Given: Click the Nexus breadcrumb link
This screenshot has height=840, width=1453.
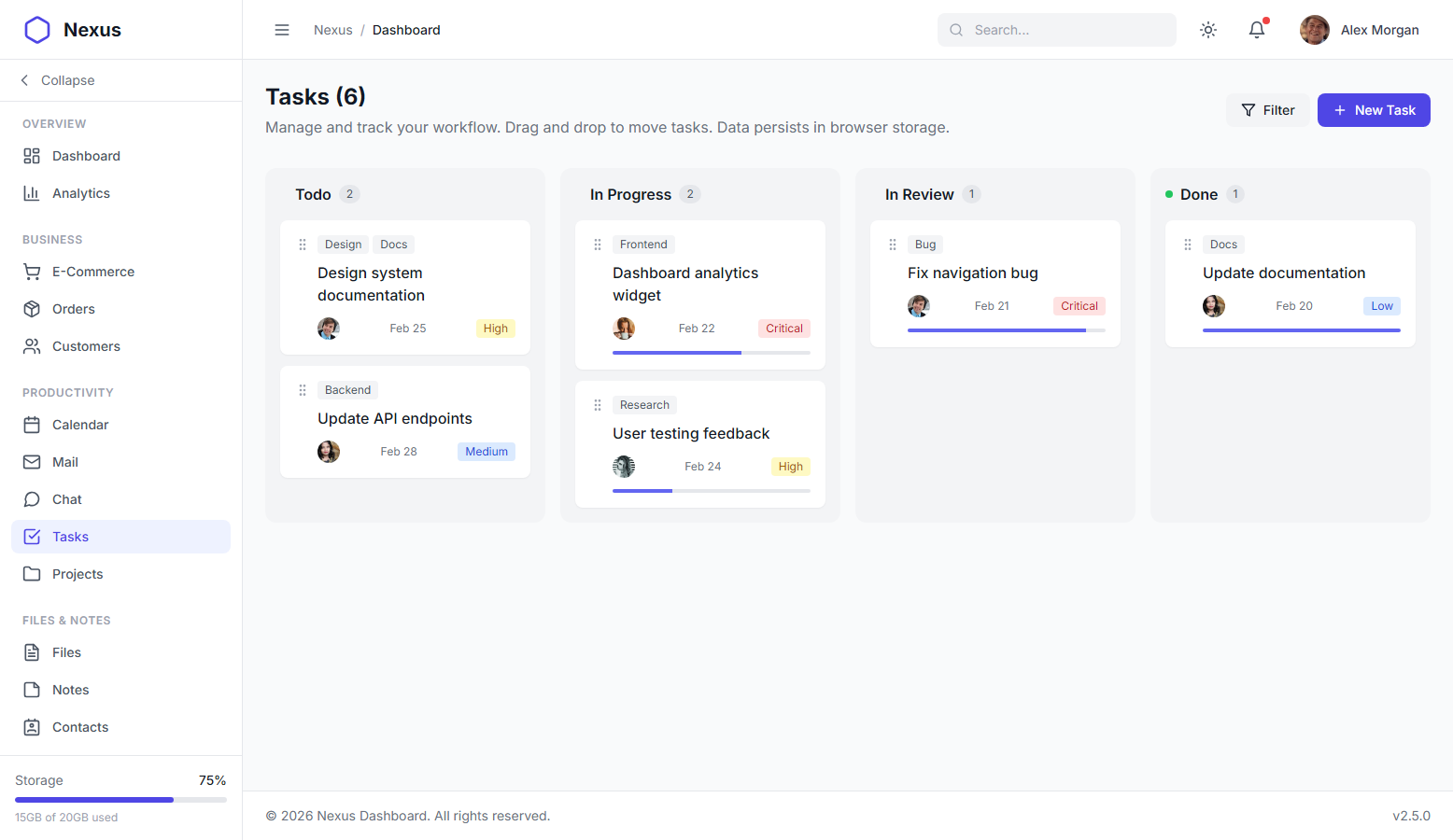Looking at the screenshot, I should click(x=333, y=30).
